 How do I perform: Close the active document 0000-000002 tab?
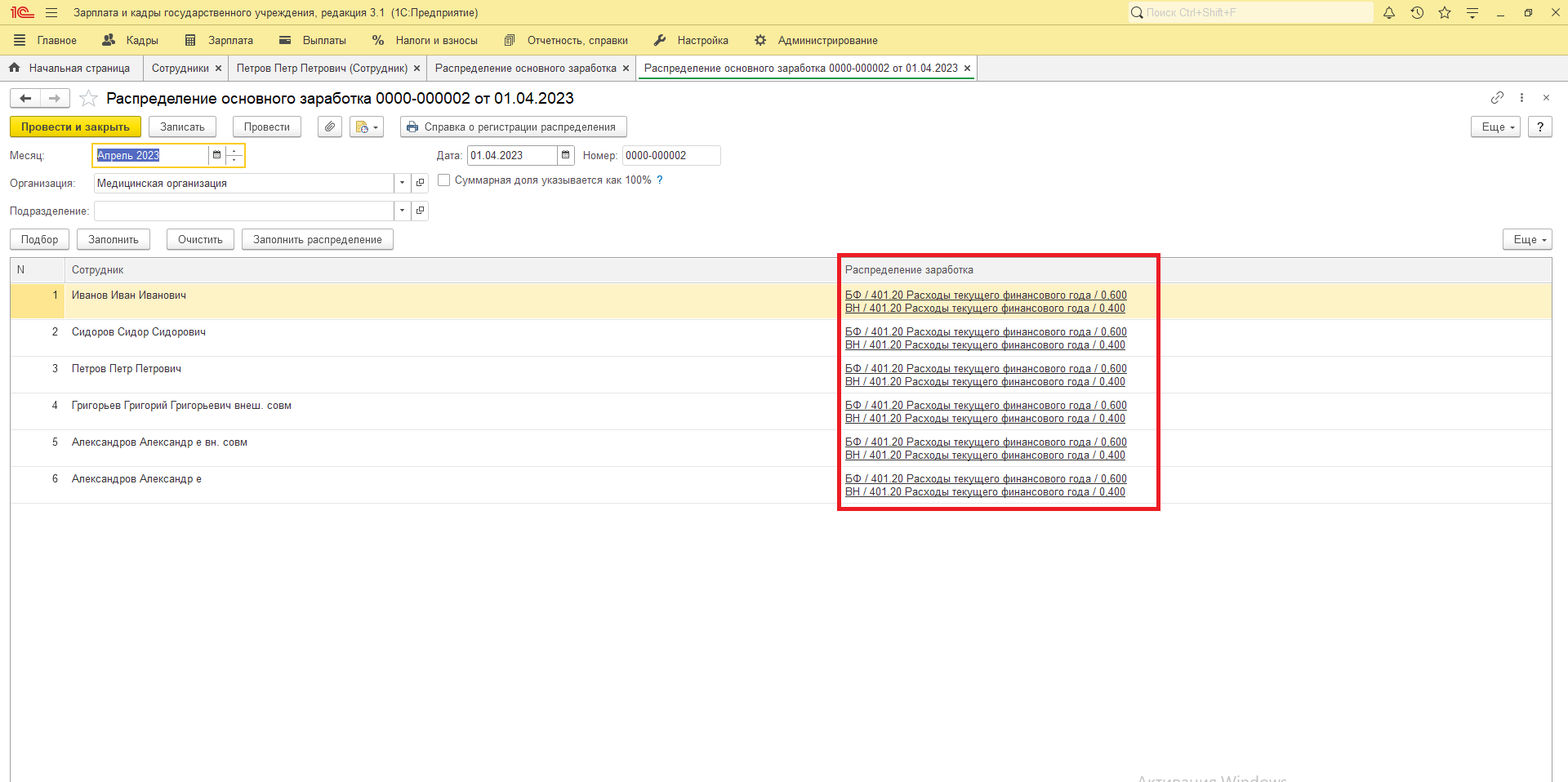(x=967, y=69)
